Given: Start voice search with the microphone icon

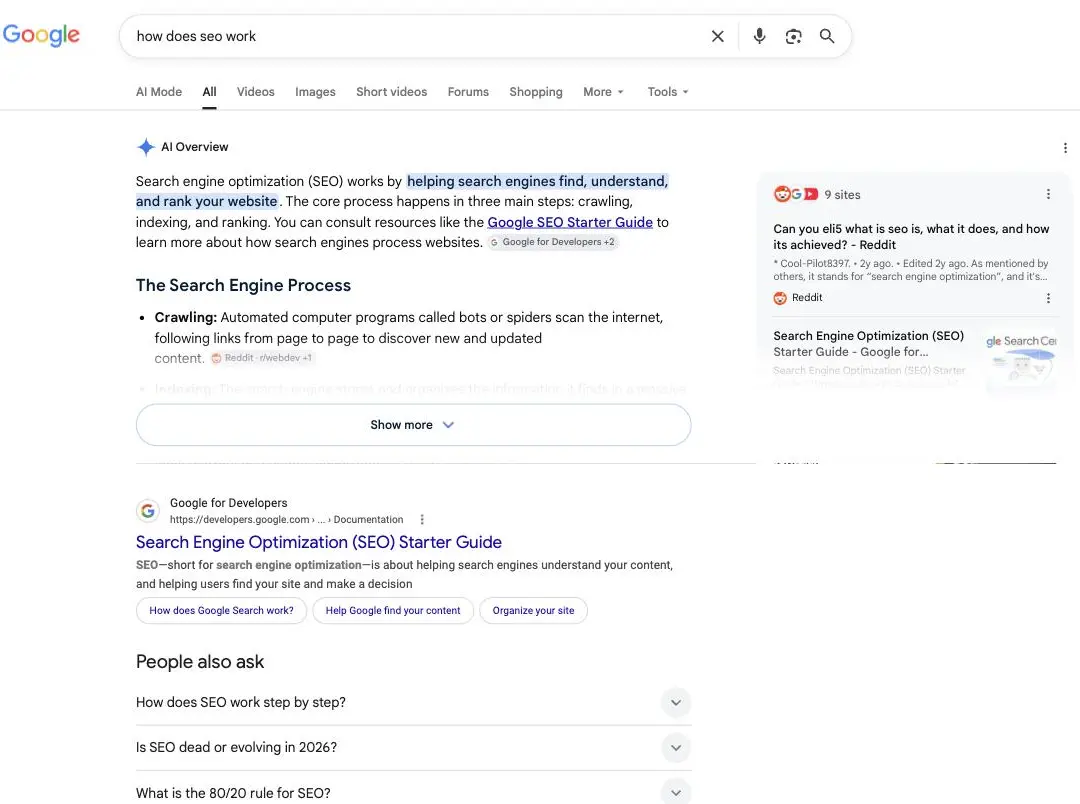Looking at the screenshot, I should 759,37.
